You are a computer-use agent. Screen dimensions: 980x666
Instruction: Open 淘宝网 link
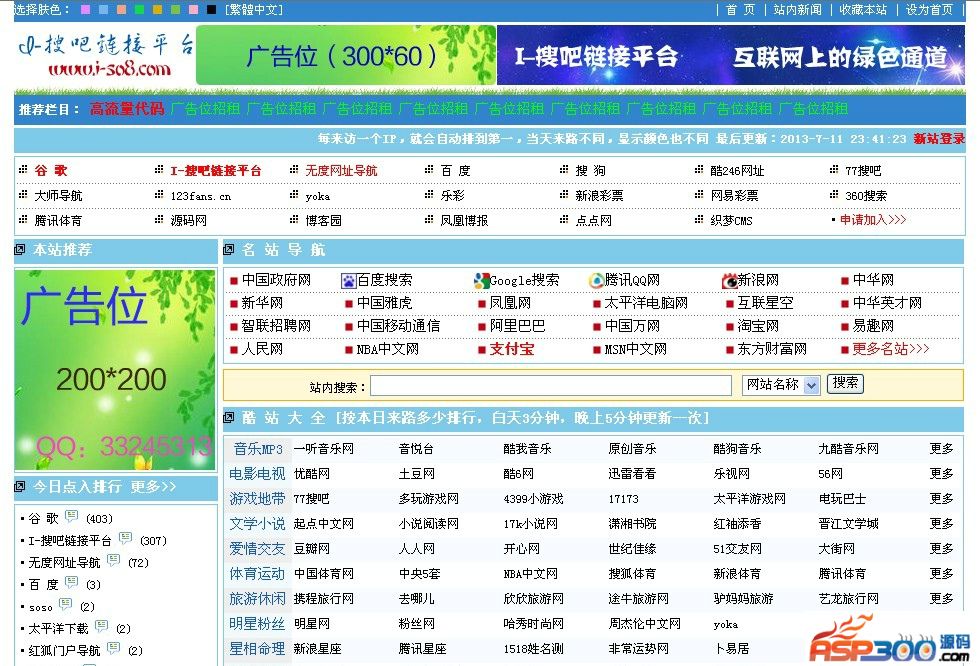[x=758, y=326]
